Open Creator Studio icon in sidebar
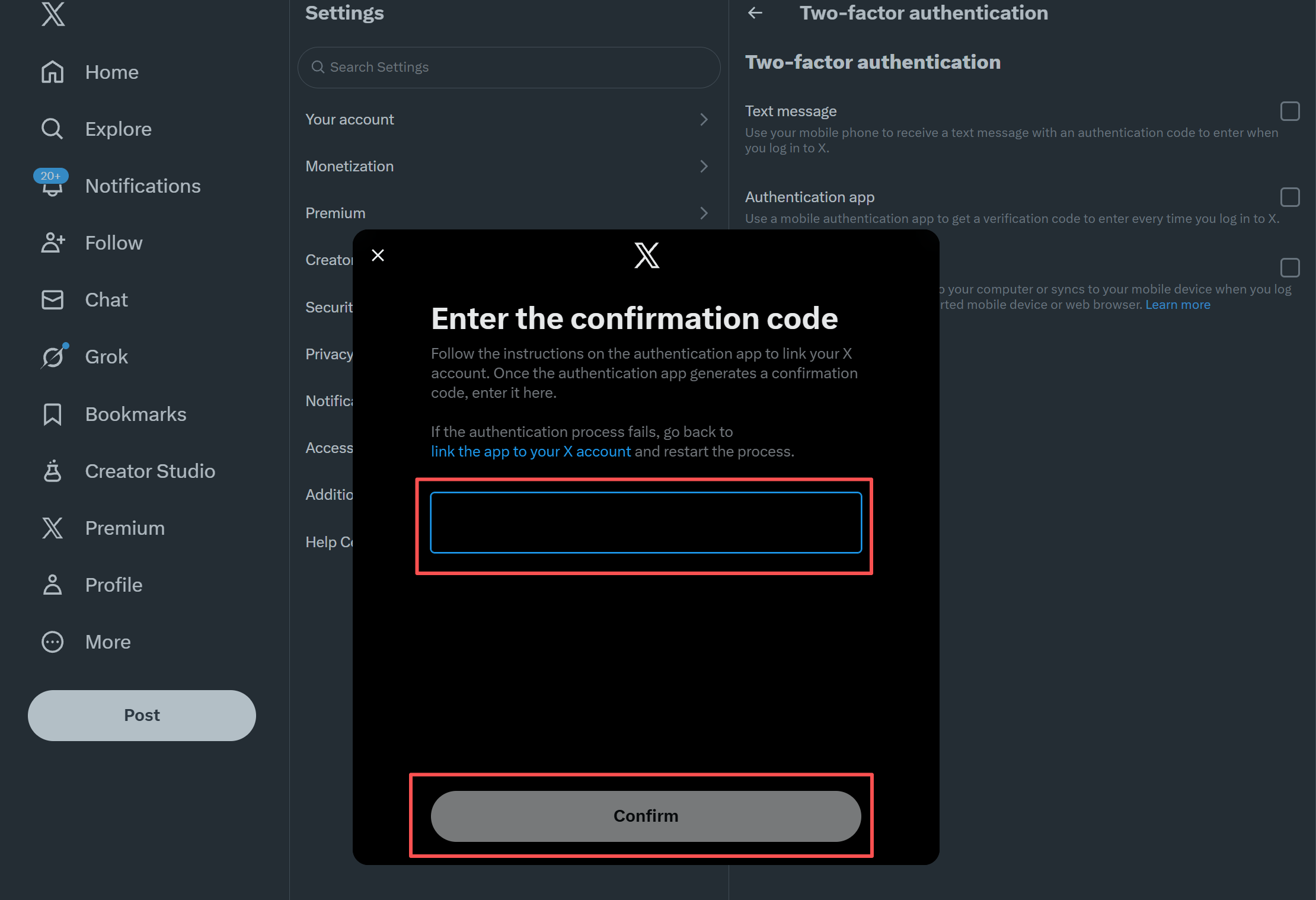Image resolution: width=1316 pixels, height=900 pixels. [52, 471]
